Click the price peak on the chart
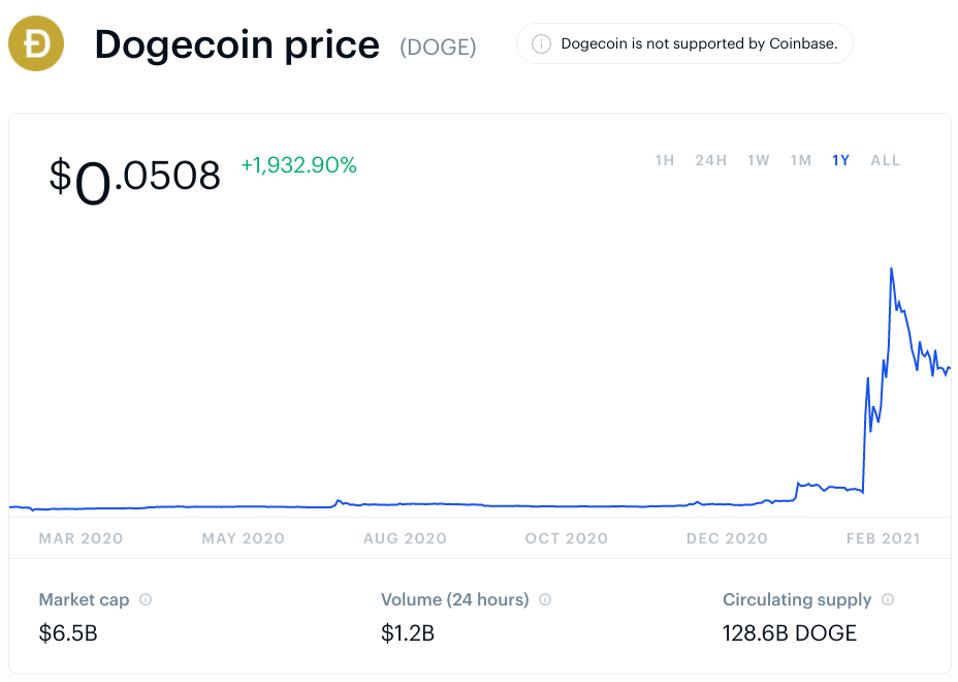The image size is (958, 682). 890,269
